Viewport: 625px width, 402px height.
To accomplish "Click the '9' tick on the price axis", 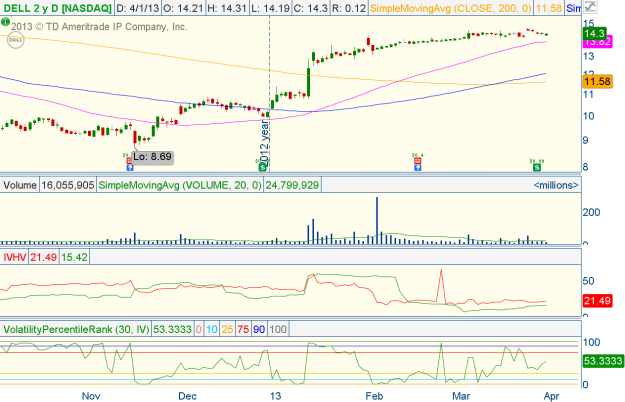I will point(585,140).
